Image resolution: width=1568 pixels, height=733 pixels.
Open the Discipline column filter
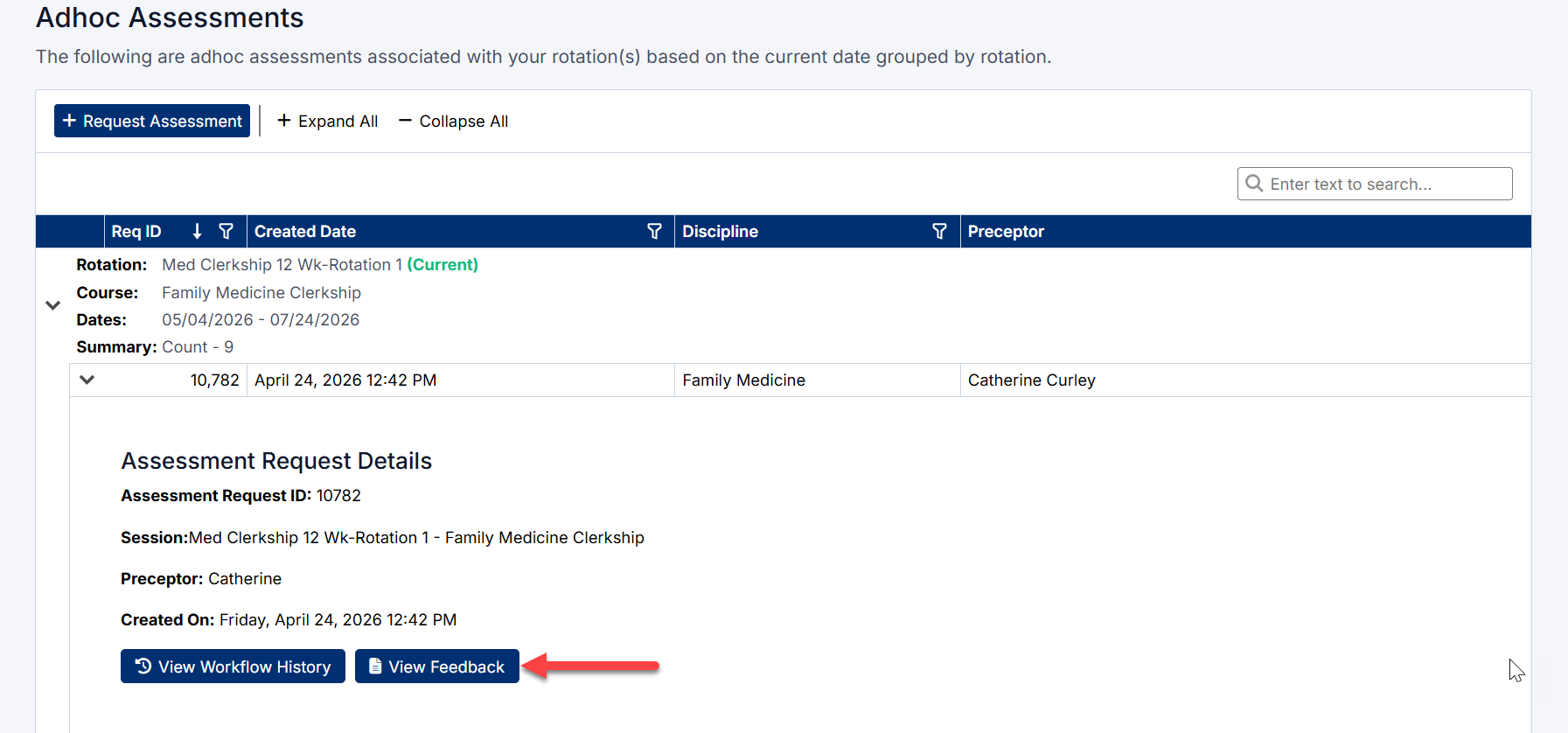coord(939,231)
